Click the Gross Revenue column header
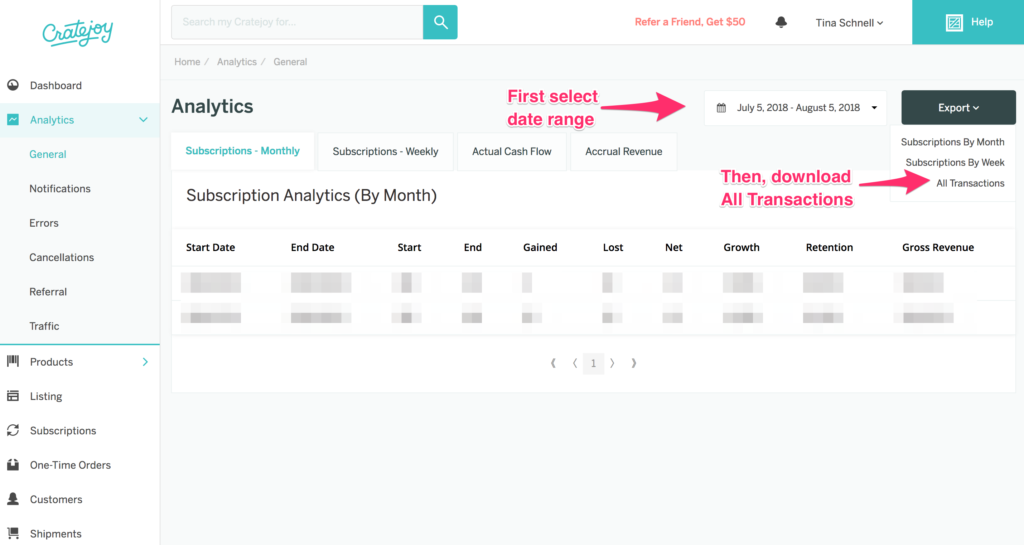Image resolution: width=1024 pixels, height=545 pixels. (x=938, y=247)
